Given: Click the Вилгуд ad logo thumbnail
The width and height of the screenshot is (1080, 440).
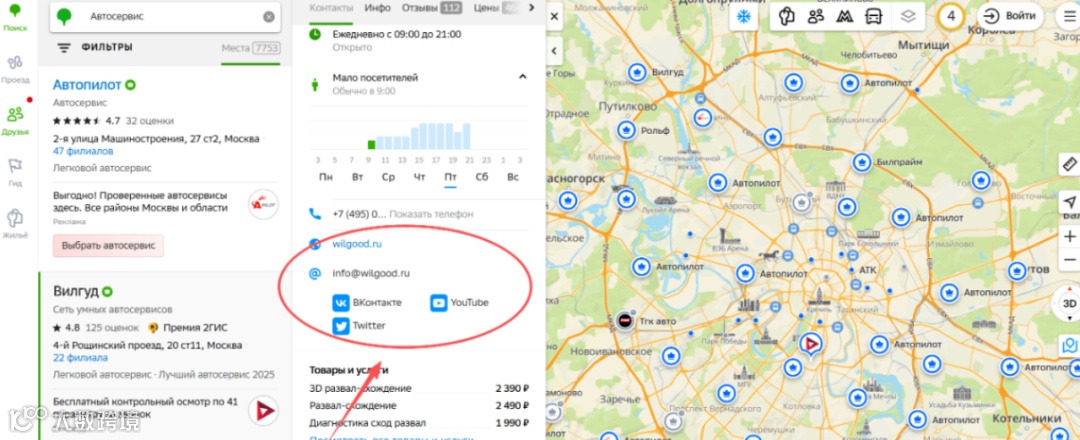Looking at the screenshot, I should [x=263, y=411].
